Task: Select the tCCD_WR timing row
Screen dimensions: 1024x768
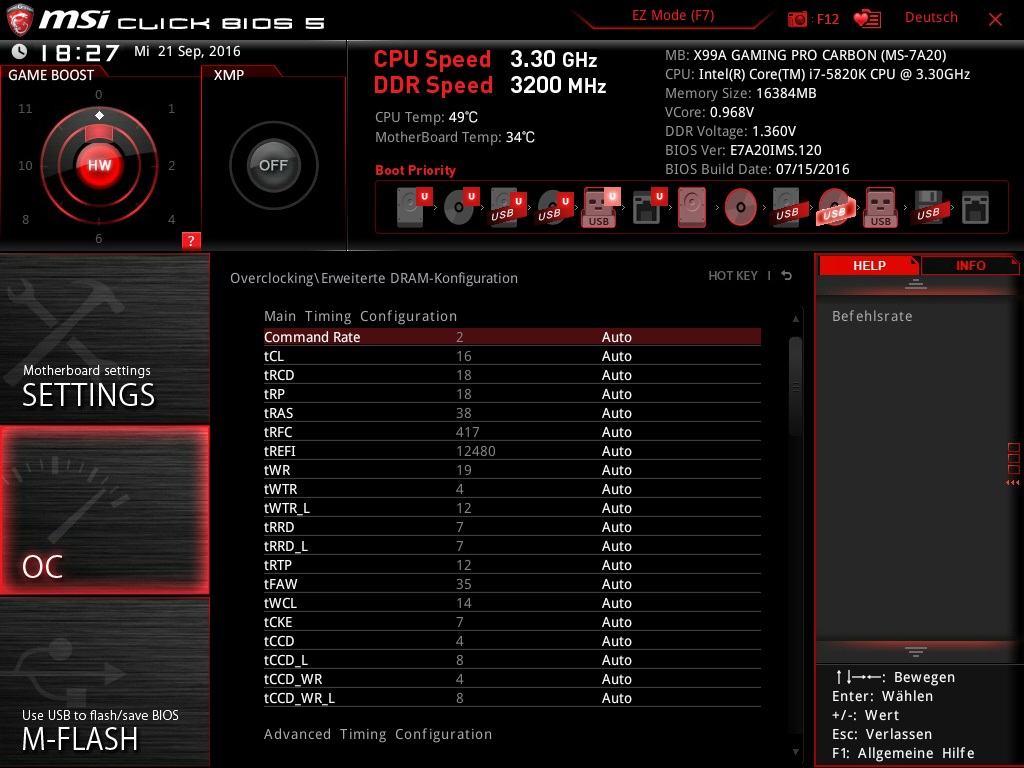Action: (512, 679)
